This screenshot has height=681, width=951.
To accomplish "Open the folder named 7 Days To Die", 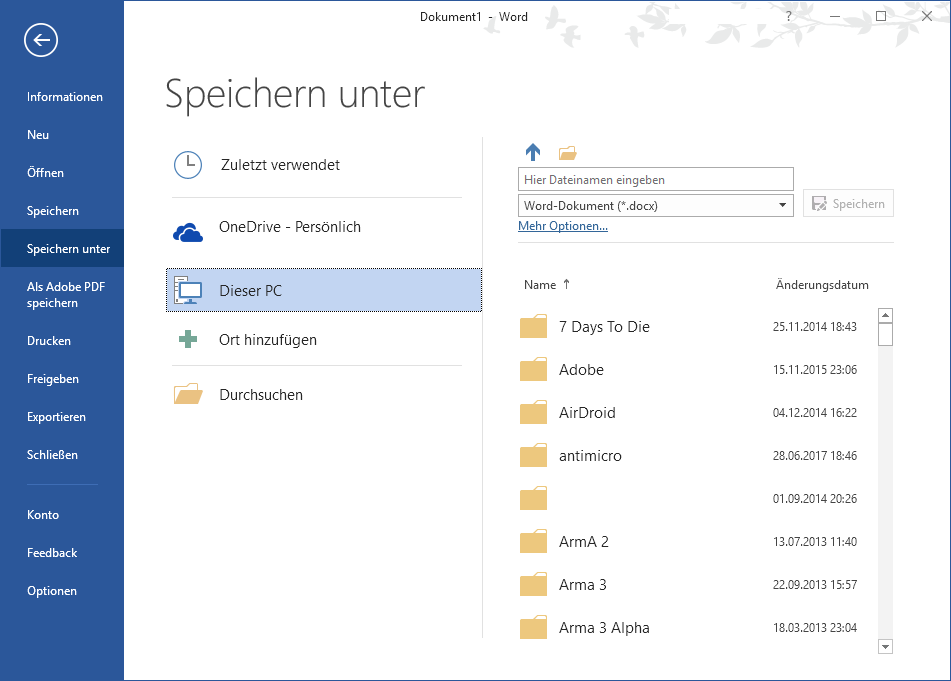I will (x=604, y=327).
